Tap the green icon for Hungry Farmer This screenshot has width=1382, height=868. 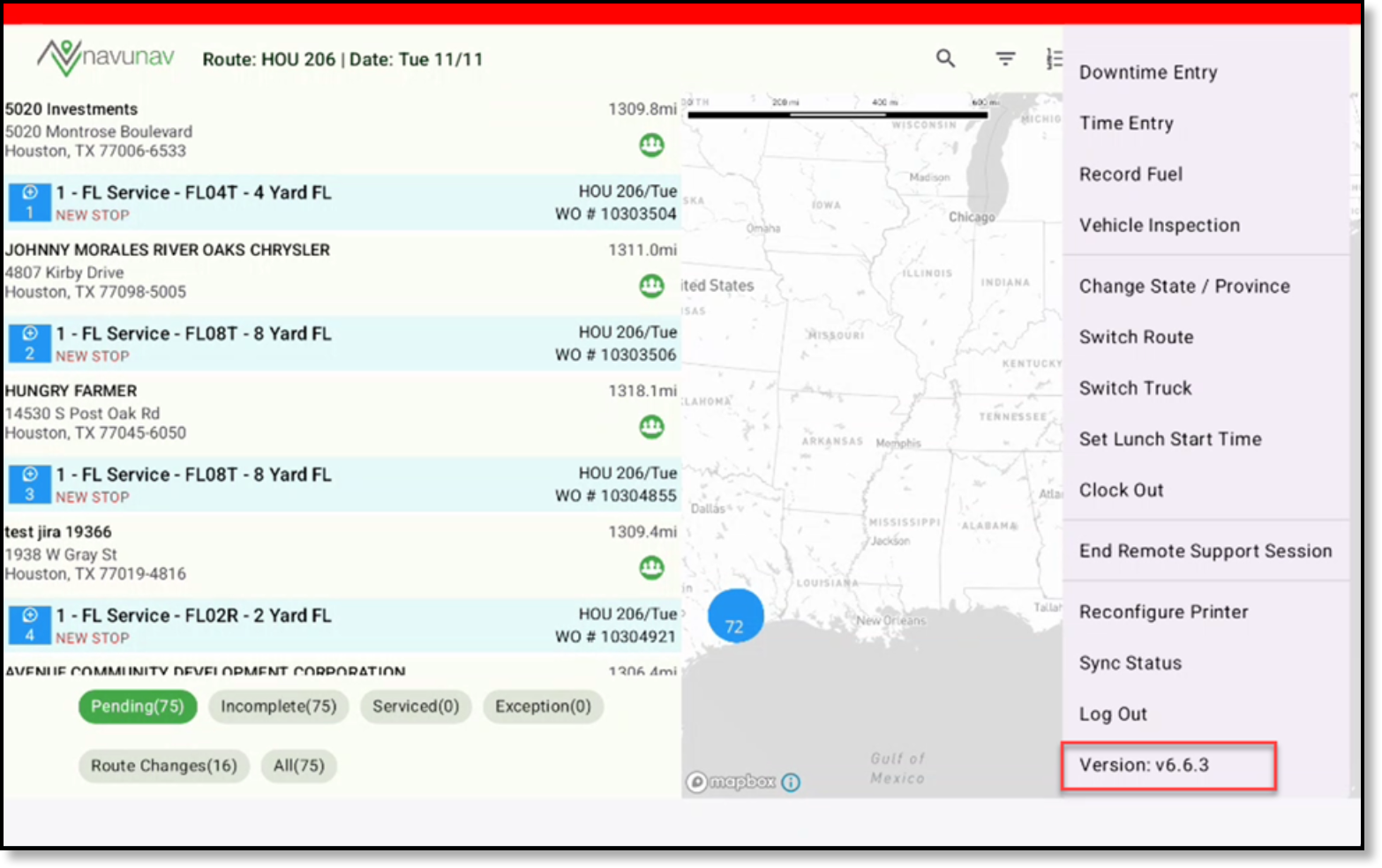tap(651, 427)
